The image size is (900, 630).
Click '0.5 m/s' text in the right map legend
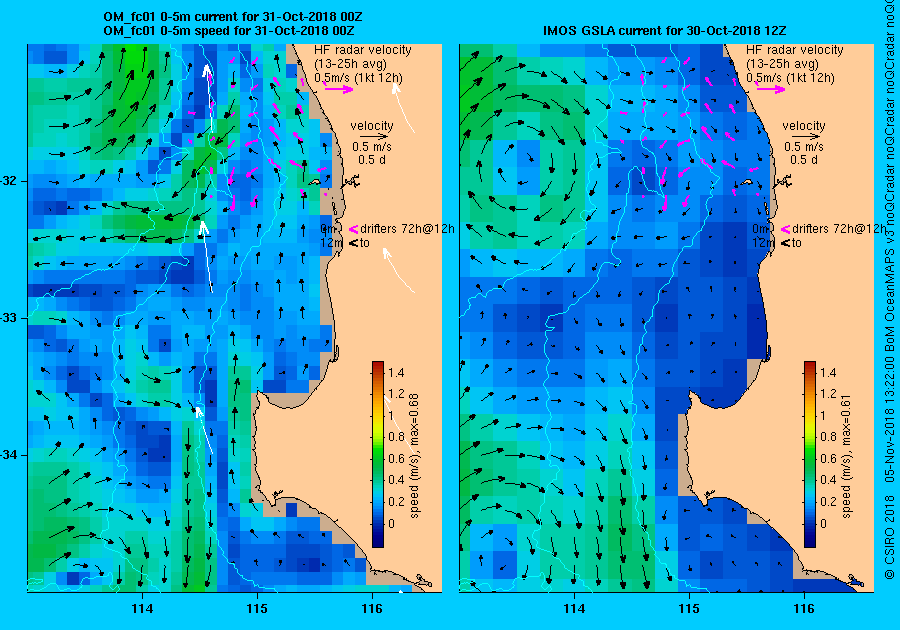click(804, 147)
